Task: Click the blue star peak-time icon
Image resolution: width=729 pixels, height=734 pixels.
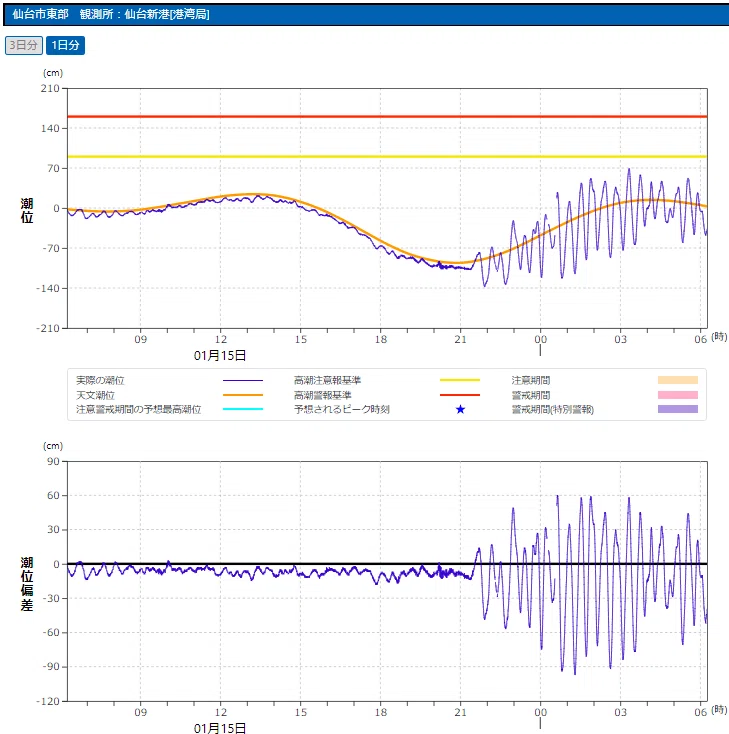Action: tap(460, 410)
